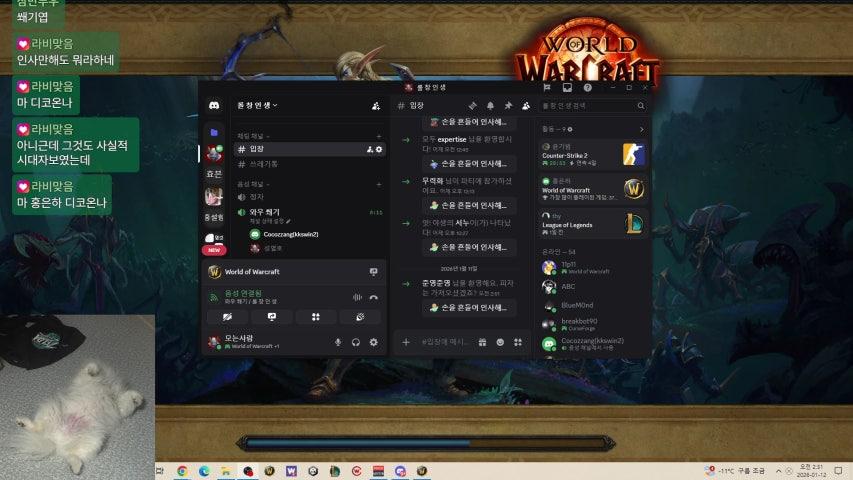Stream World of Warcraft via screen icon
Screen dimensions: 853x480
(x=374, y=272)
